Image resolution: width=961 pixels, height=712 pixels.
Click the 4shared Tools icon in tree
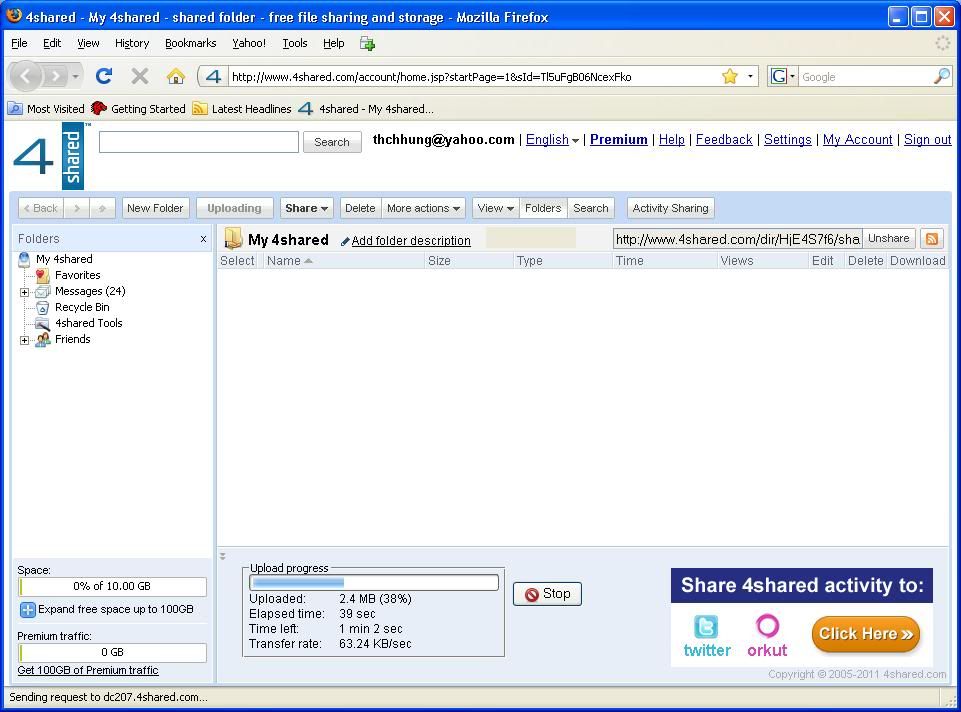click(42, 323)
